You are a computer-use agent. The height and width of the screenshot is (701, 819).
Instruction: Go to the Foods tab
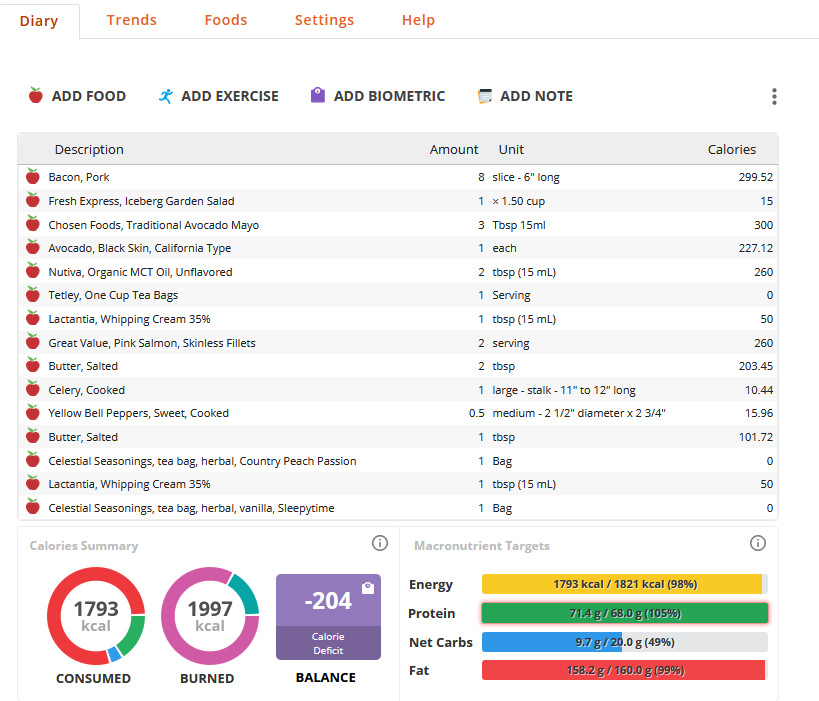[x=226, y=20]
